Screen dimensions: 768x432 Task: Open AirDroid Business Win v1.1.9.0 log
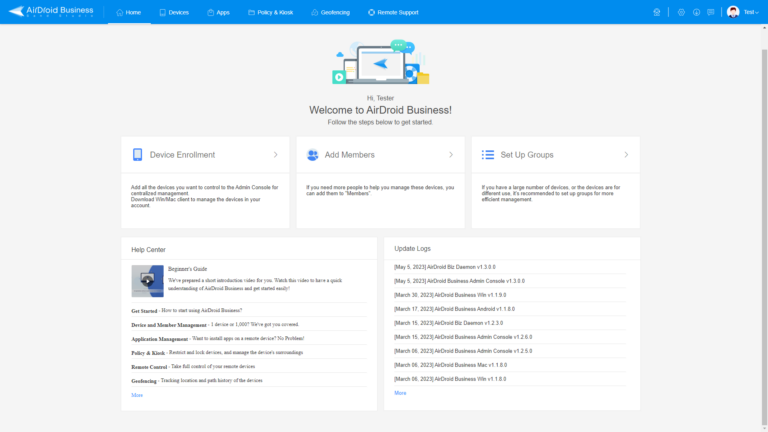[450, 295]
